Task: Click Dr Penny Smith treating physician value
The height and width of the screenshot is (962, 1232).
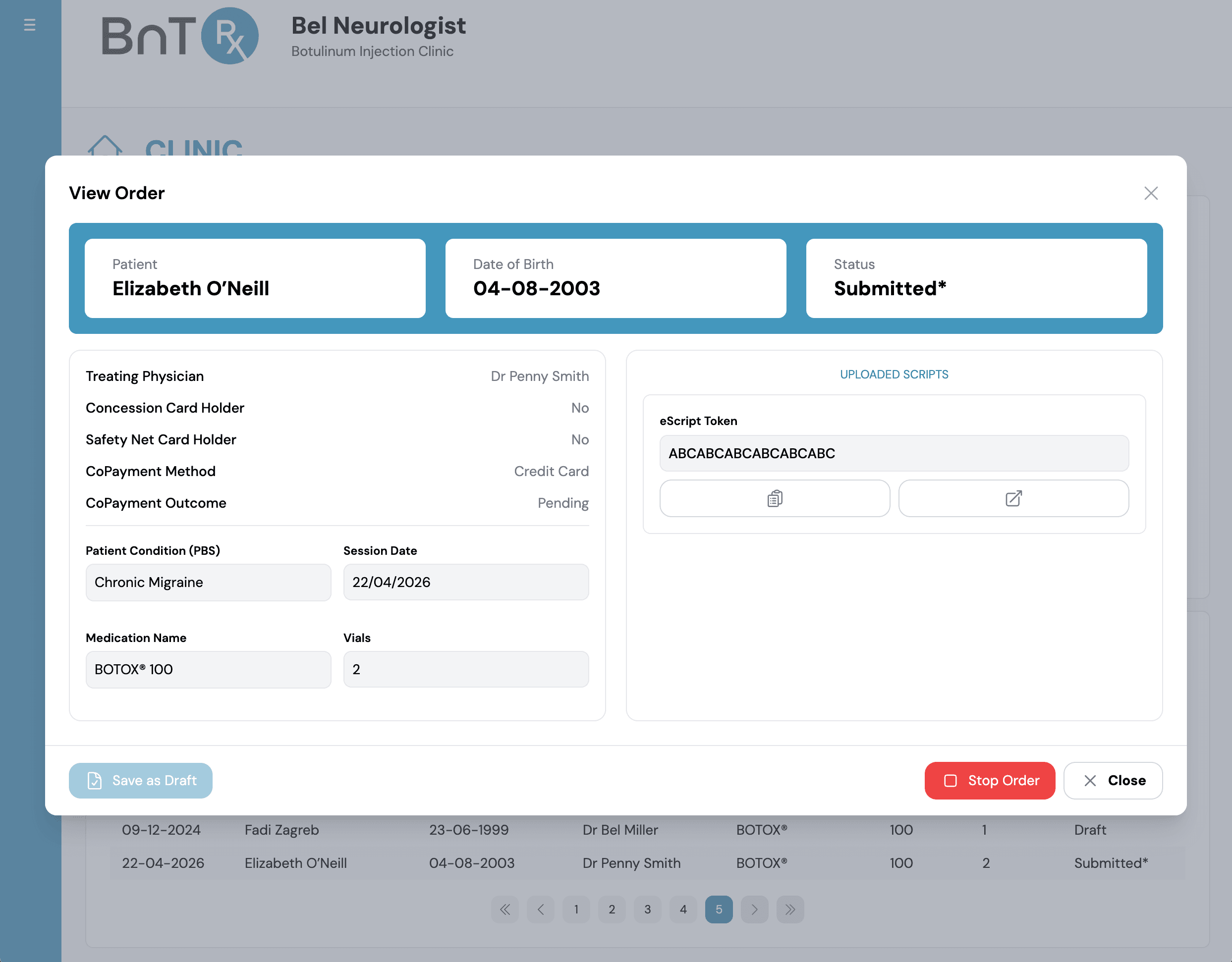Action: point(540,376)
